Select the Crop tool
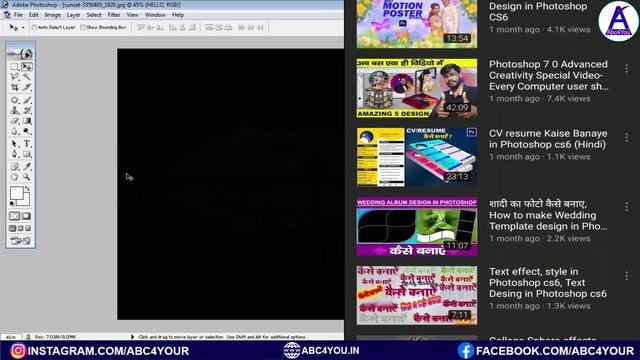The height and width of the screenshot is (360, 640). tap(15, 87)
